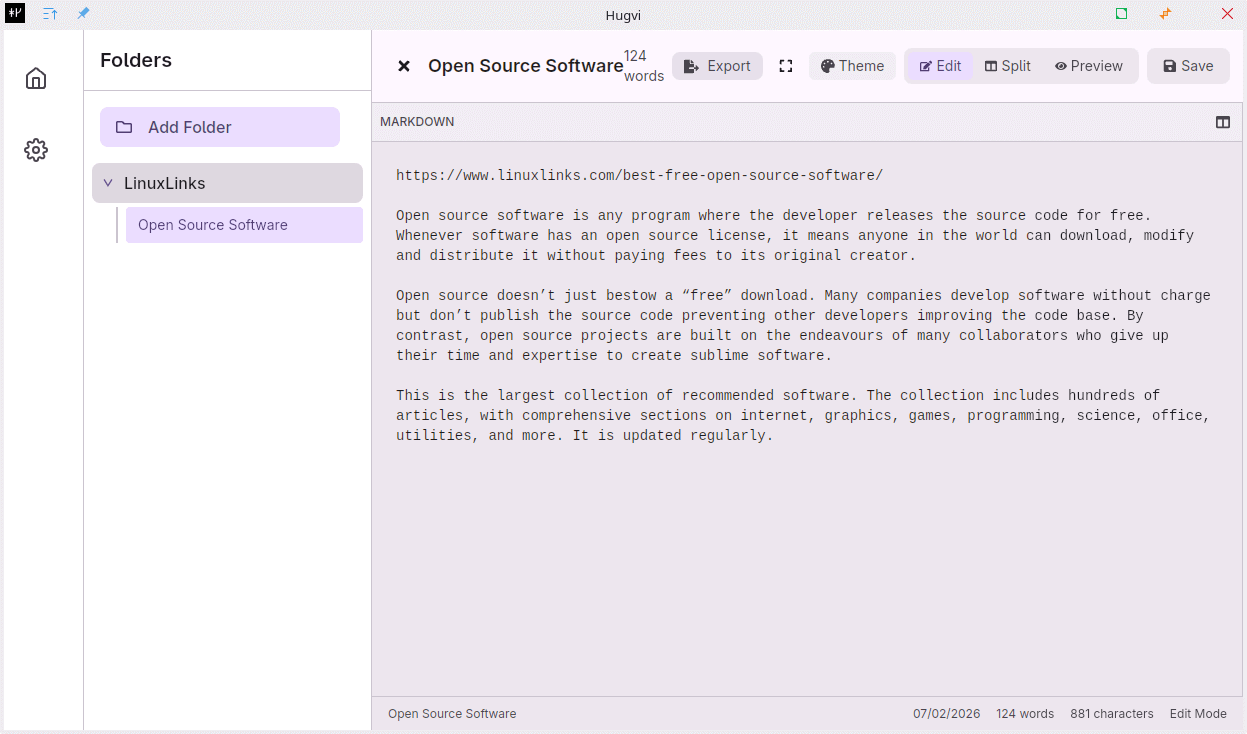Open the Theme picker
1247x734 pixels.
click(x=852, y=66)
